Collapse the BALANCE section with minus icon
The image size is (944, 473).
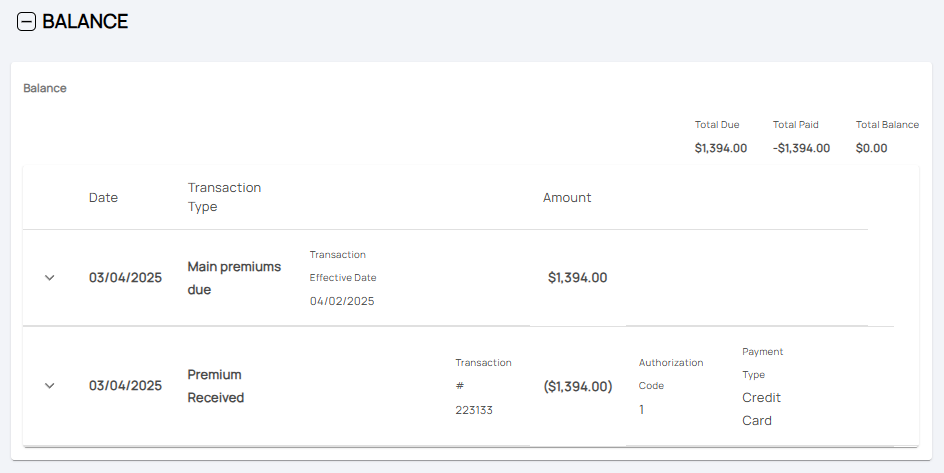pyautogui.click(x=27, y=21)
